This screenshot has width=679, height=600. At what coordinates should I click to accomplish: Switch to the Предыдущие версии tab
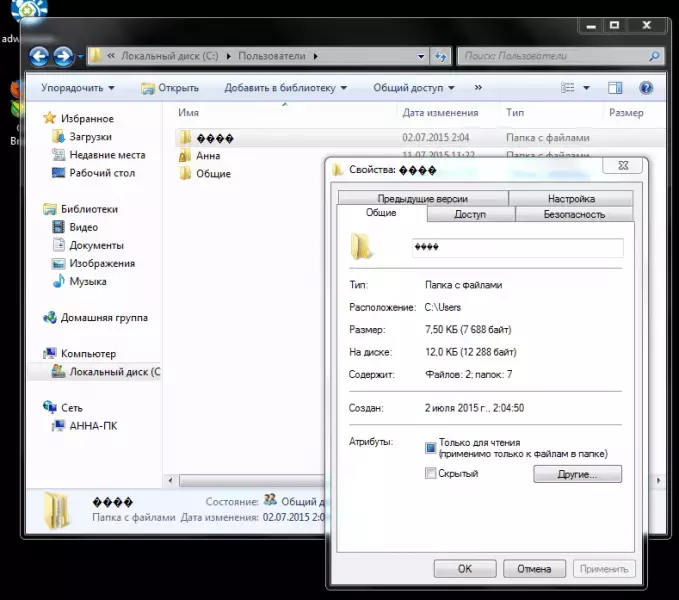tap(423, 199)
